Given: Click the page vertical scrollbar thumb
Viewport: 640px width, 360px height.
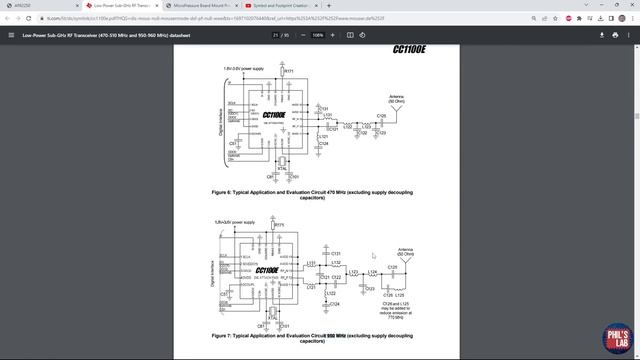Looking at the screenshot, I should pyautogui.click(x=637, y=116).
